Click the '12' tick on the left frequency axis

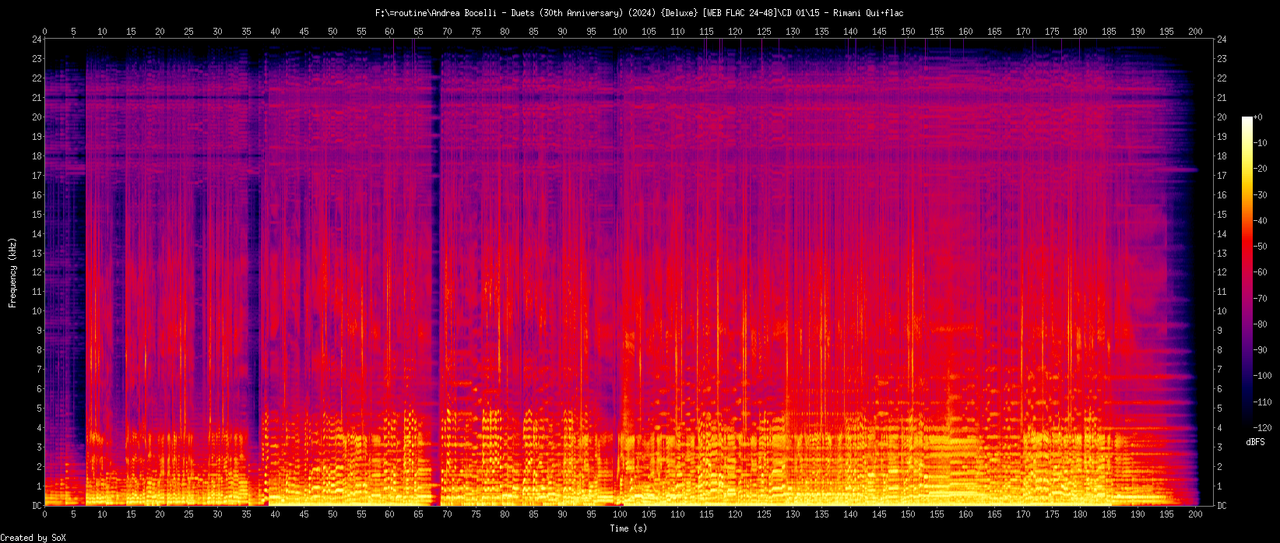coord(37,272)
